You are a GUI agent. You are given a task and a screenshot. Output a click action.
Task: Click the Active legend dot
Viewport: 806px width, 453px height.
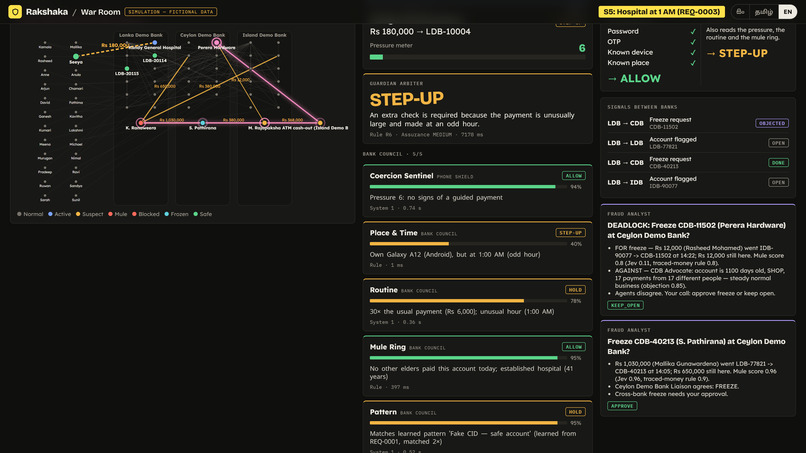coord(50,214)
